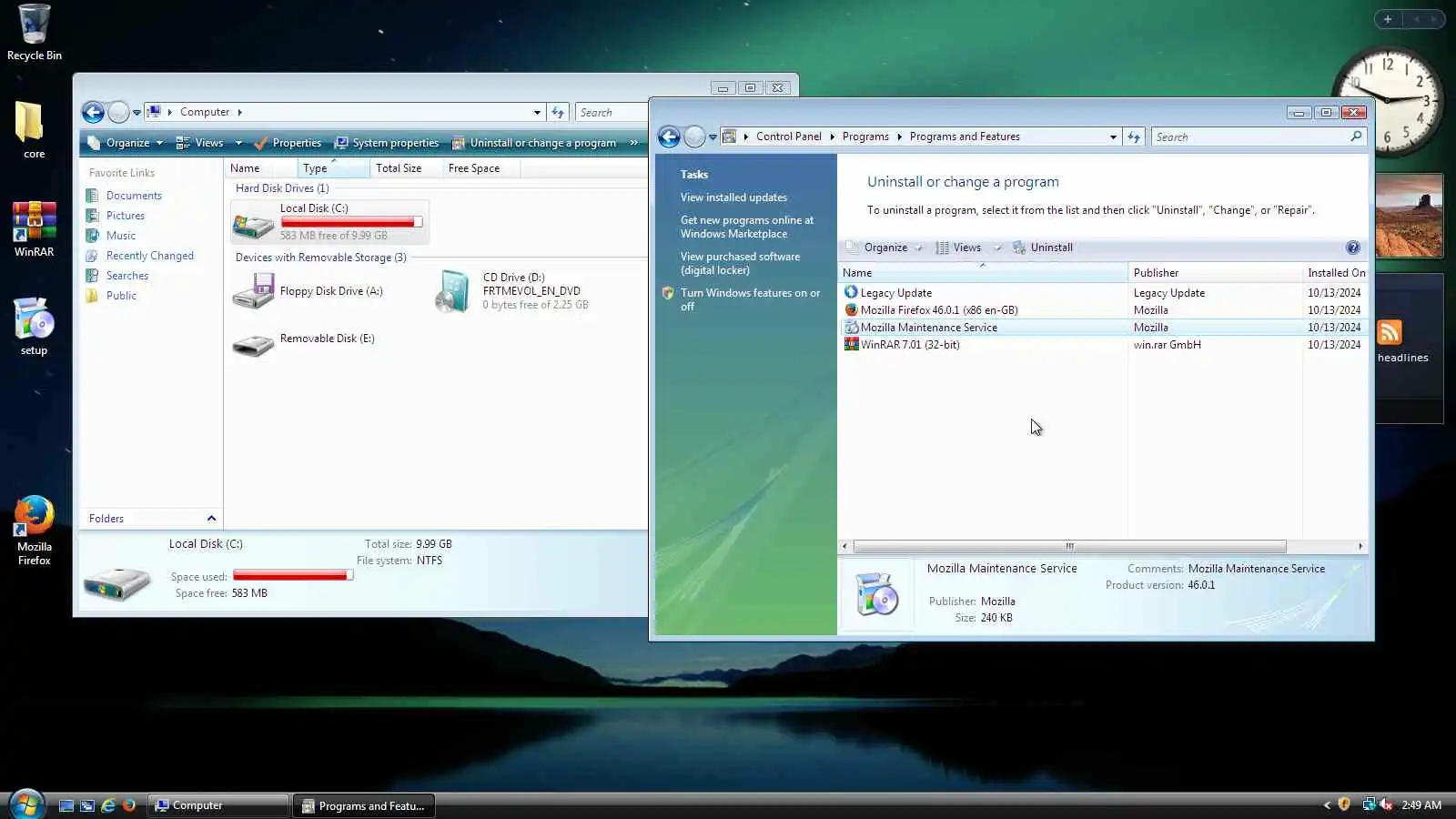Click Properties in Computer toolbar
The height and width of the screenshot is (819, 1456).
pyautogui.click(x=288, y=143)
